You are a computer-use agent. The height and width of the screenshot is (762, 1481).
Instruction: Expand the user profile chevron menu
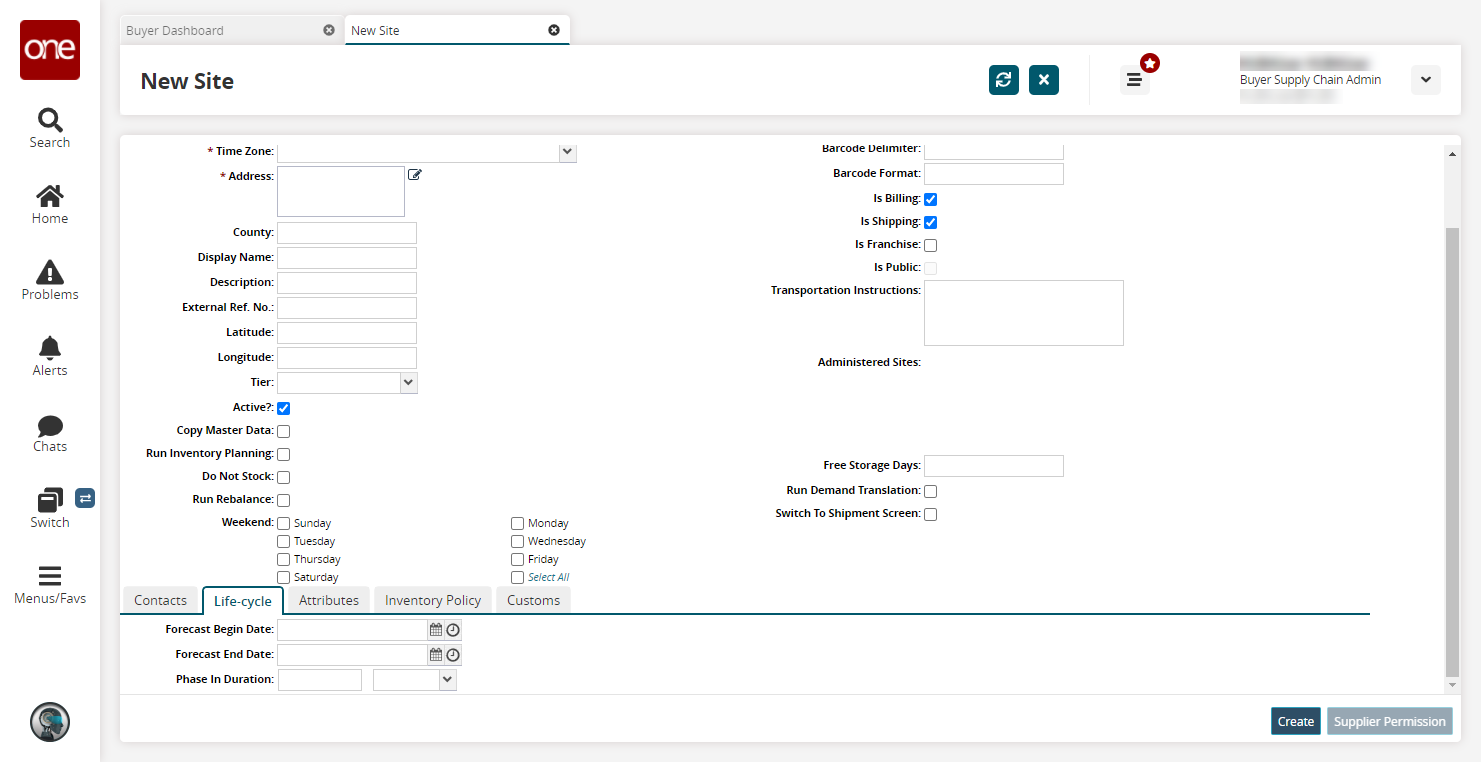coord(1425,80)
